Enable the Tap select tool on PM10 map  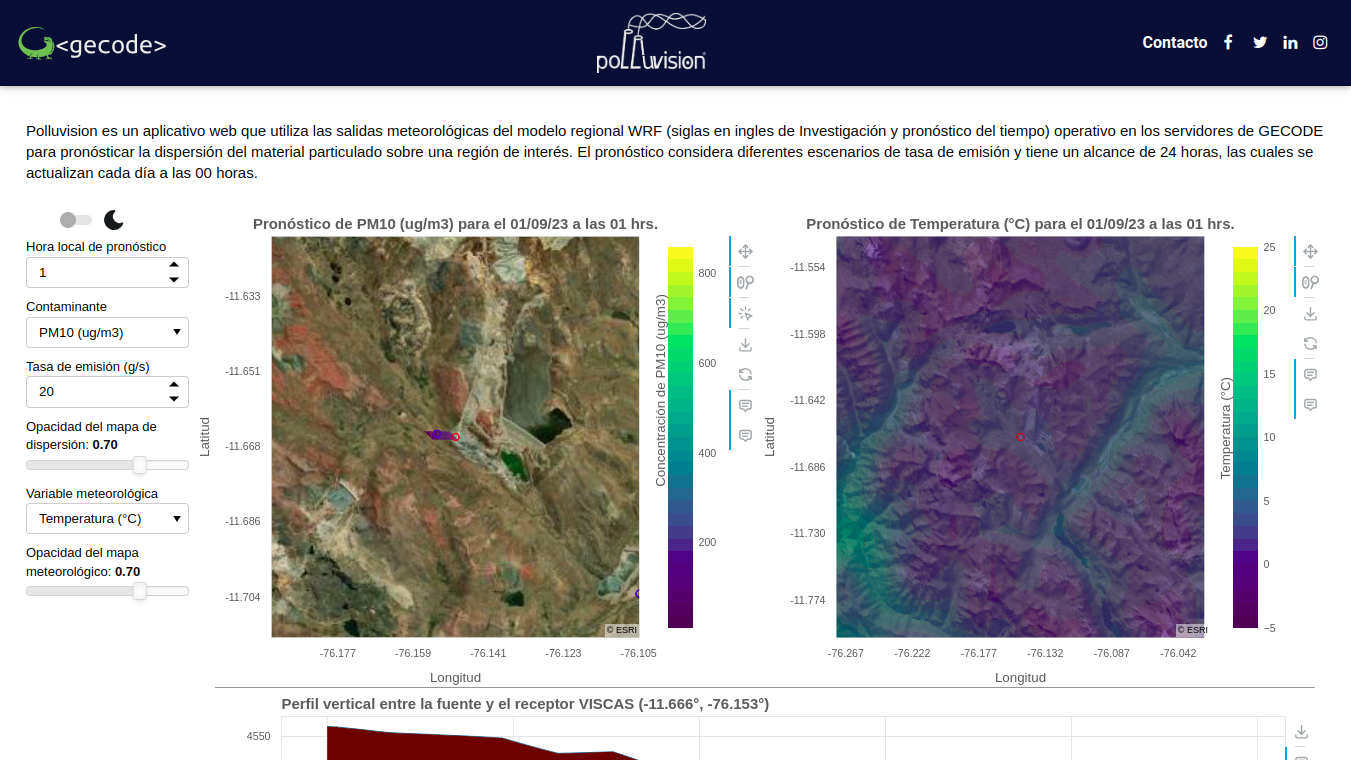click(x=745, y=314)
